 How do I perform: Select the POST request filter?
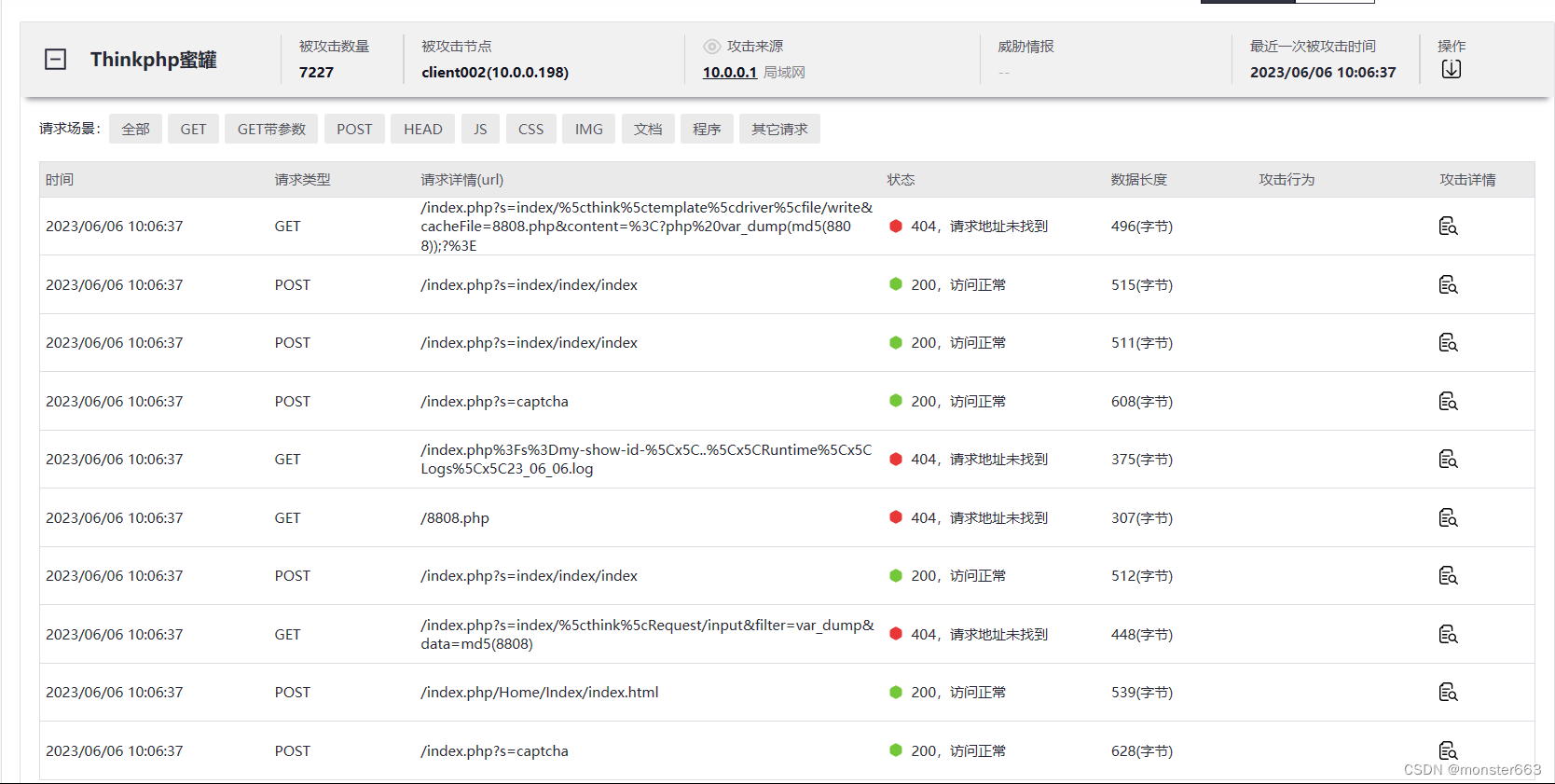click(x=354, y=129)
